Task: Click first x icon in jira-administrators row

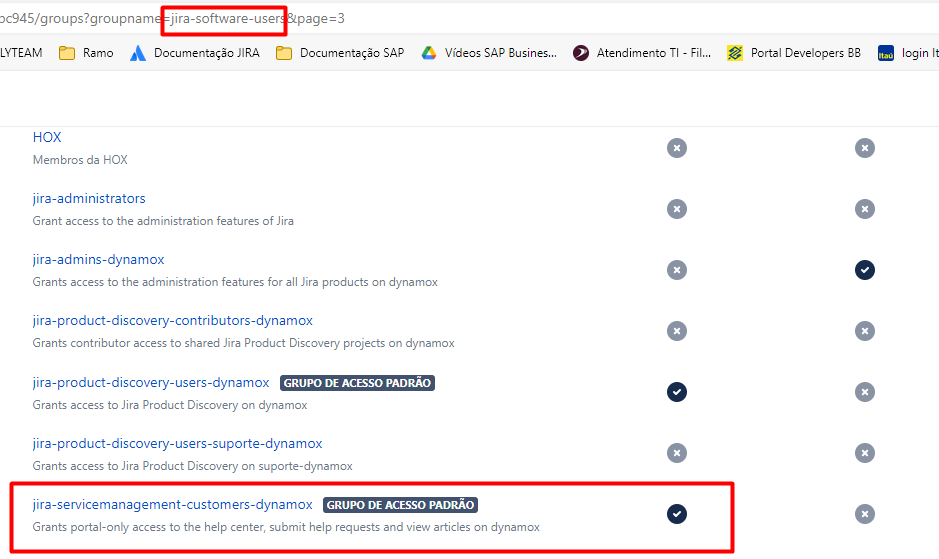Action: (x=677, y=209)
